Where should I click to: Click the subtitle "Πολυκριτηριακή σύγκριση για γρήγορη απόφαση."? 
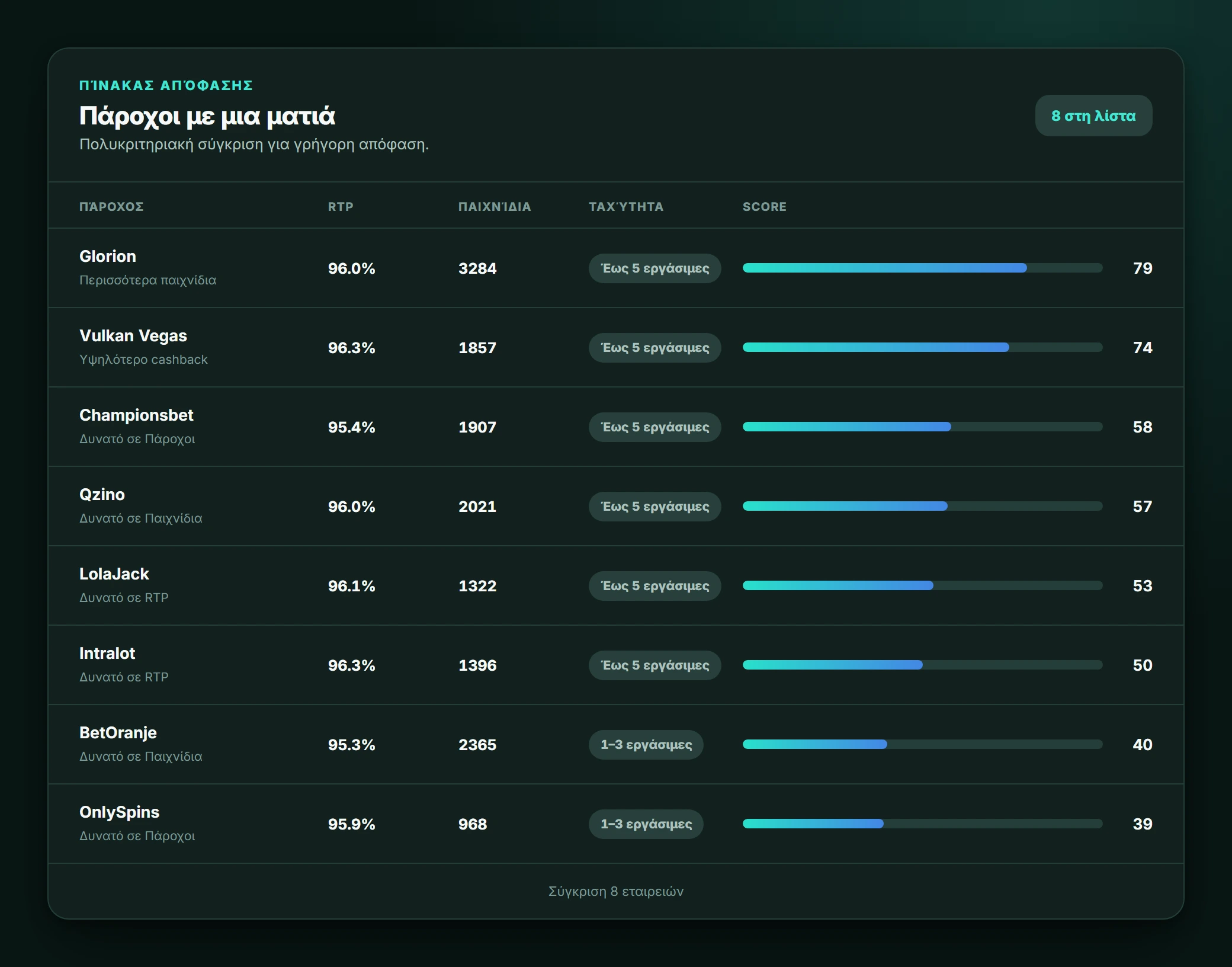point(254,145)
